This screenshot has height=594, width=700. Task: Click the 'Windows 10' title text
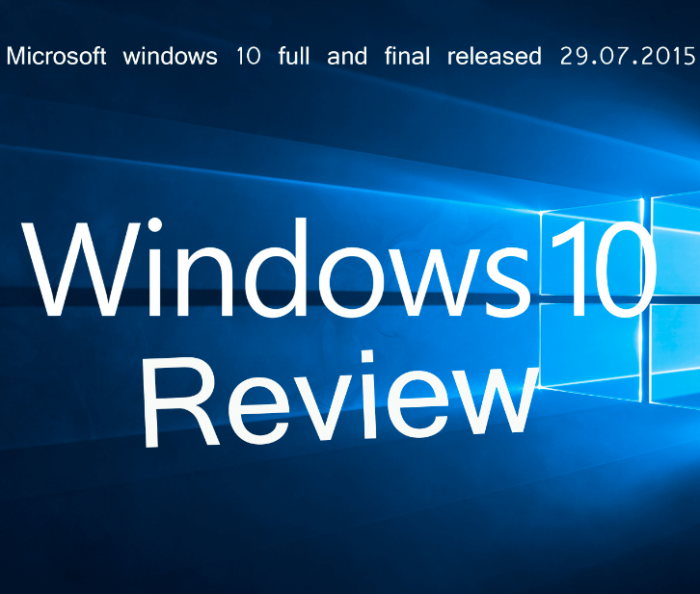pyautogui.click(x=339, y=268)
